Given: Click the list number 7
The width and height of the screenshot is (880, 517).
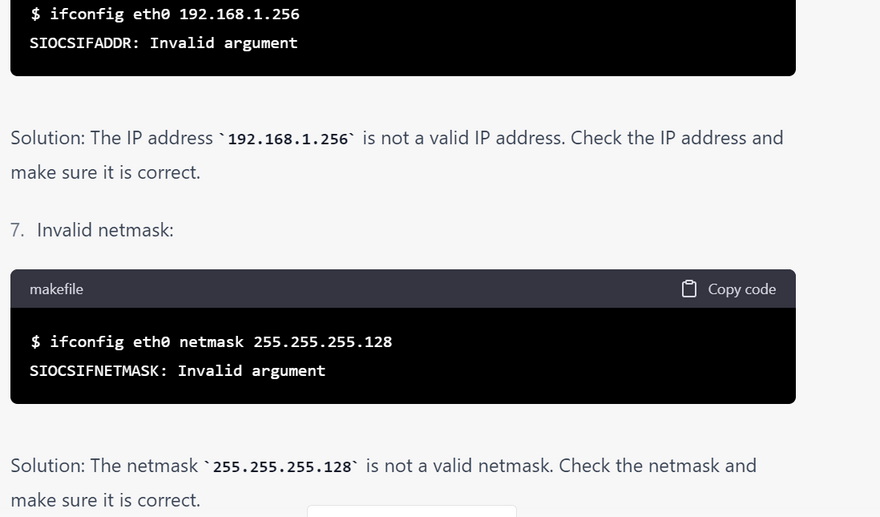Looking at the screenshot, I should pyautogui.click(x=16, y=230).
